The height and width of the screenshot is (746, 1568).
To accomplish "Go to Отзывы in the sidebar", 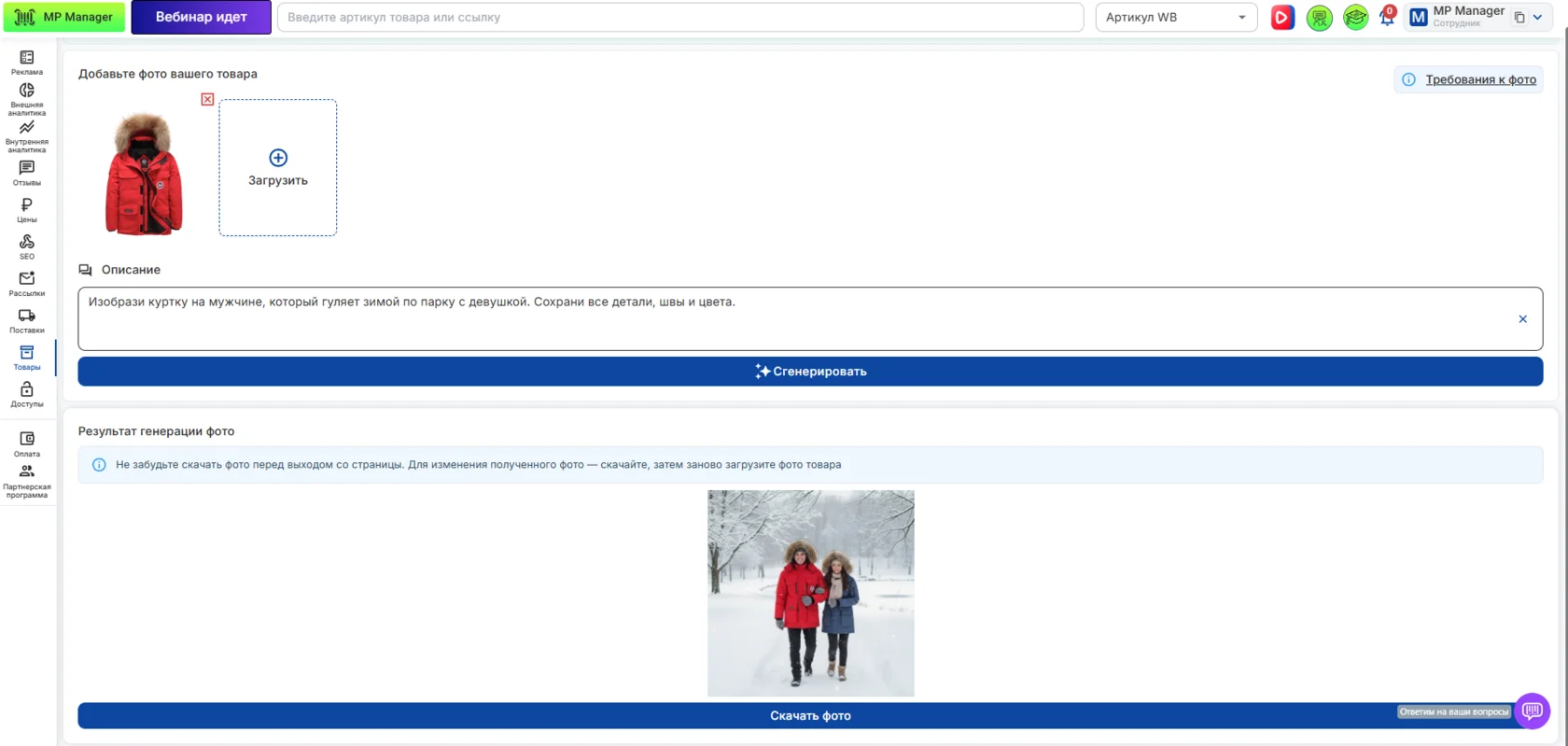I will click(x=27, y=173).
